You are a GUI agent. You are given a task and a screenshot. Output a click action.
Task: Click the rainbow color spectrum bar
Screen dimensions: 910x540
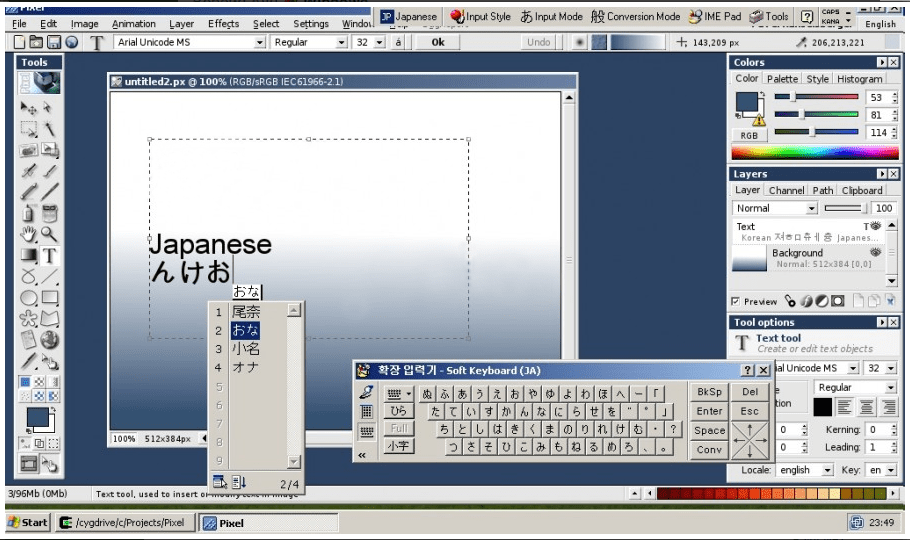tap(815, 153)
